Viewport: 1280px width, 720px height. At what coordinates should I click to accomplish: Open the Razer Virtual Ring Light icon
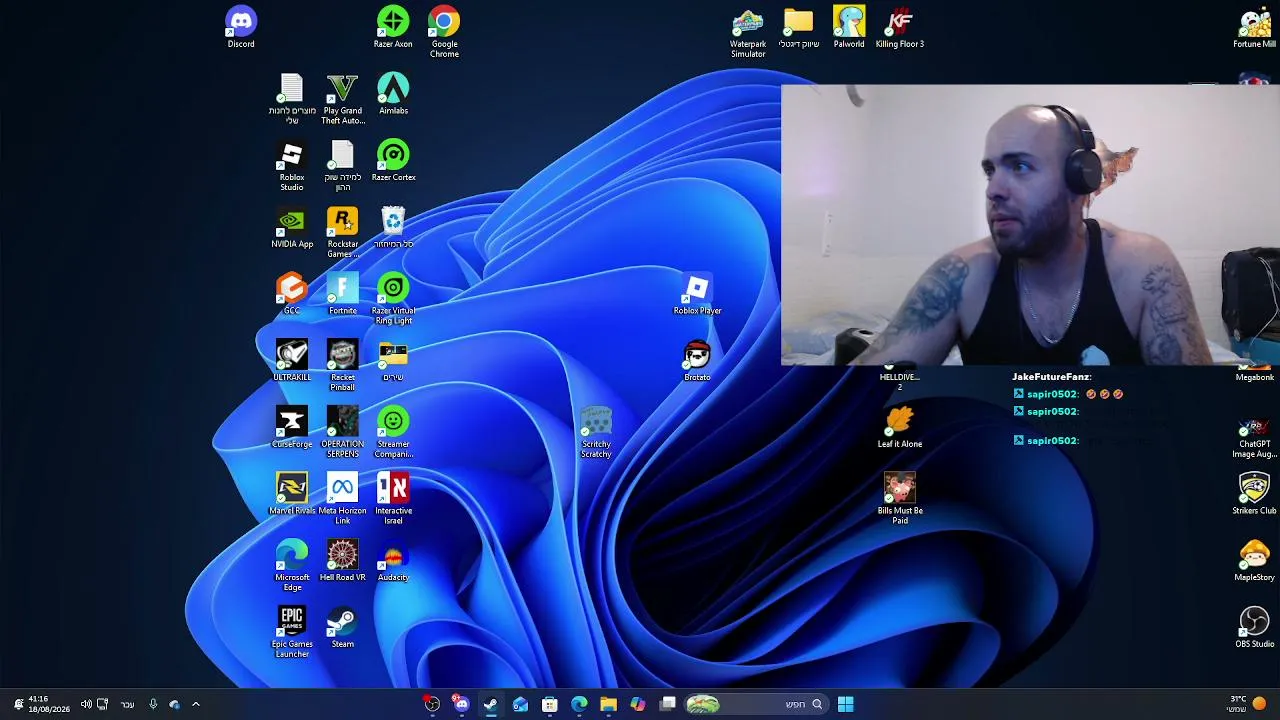pyautogui.click(x=393, y=299)
